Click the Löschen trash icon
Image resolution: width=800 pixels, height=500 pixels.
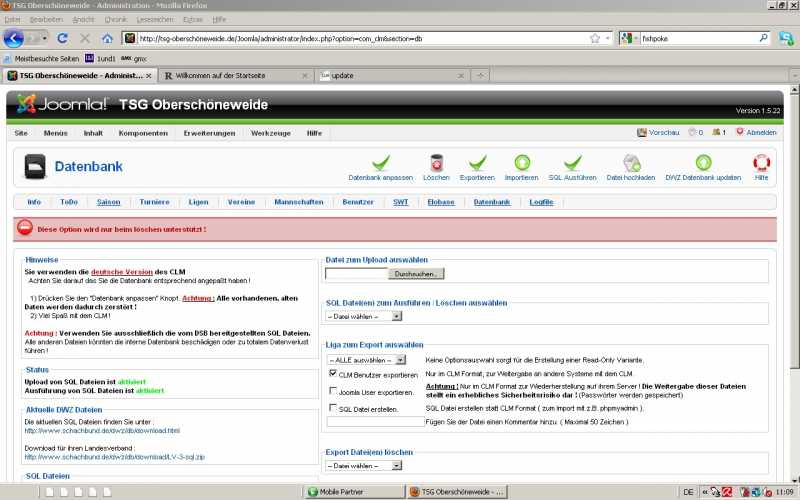(x=436, y=162)
